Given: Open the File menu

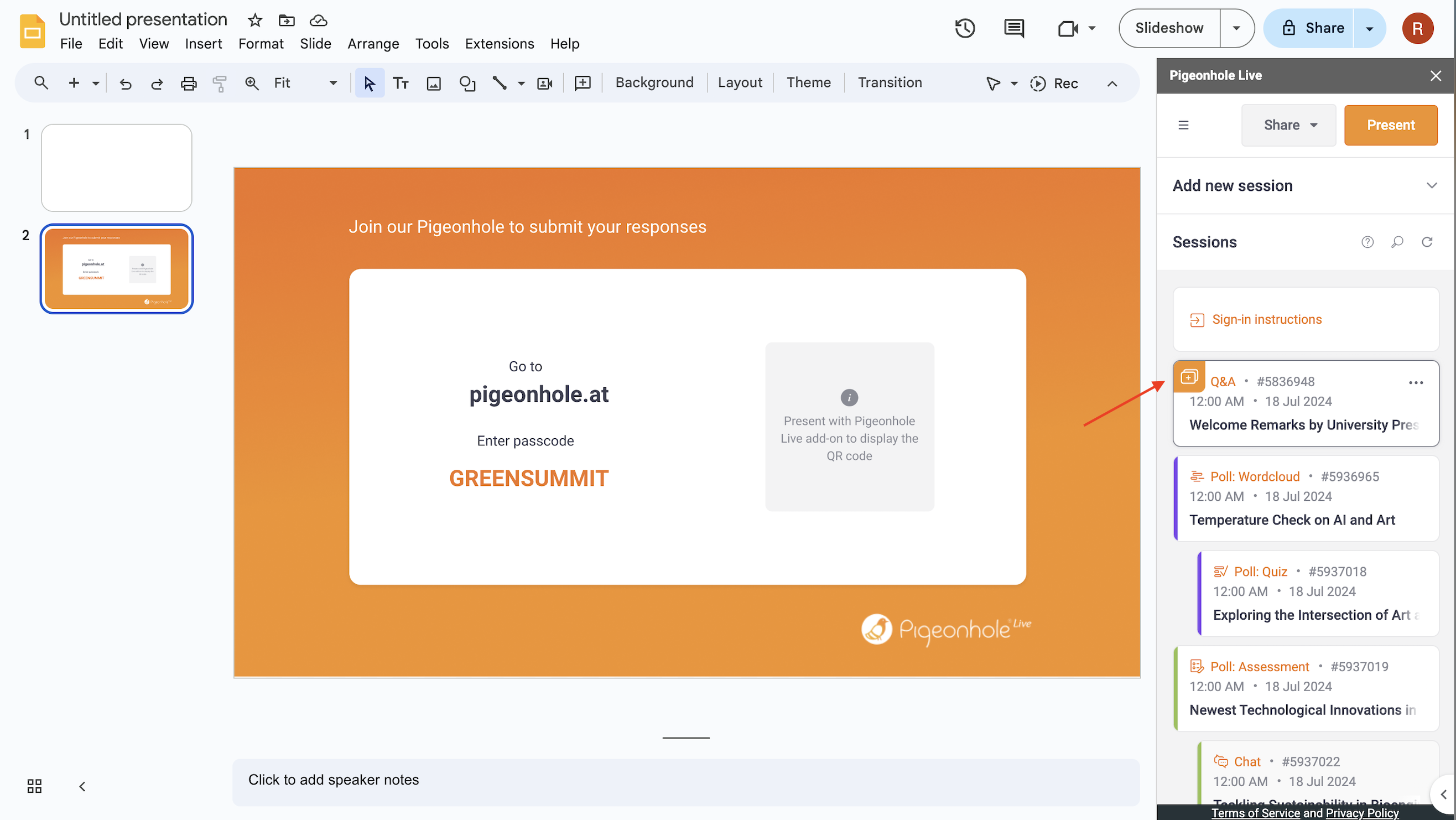Looking at the screenshot, I should (71, 44).
